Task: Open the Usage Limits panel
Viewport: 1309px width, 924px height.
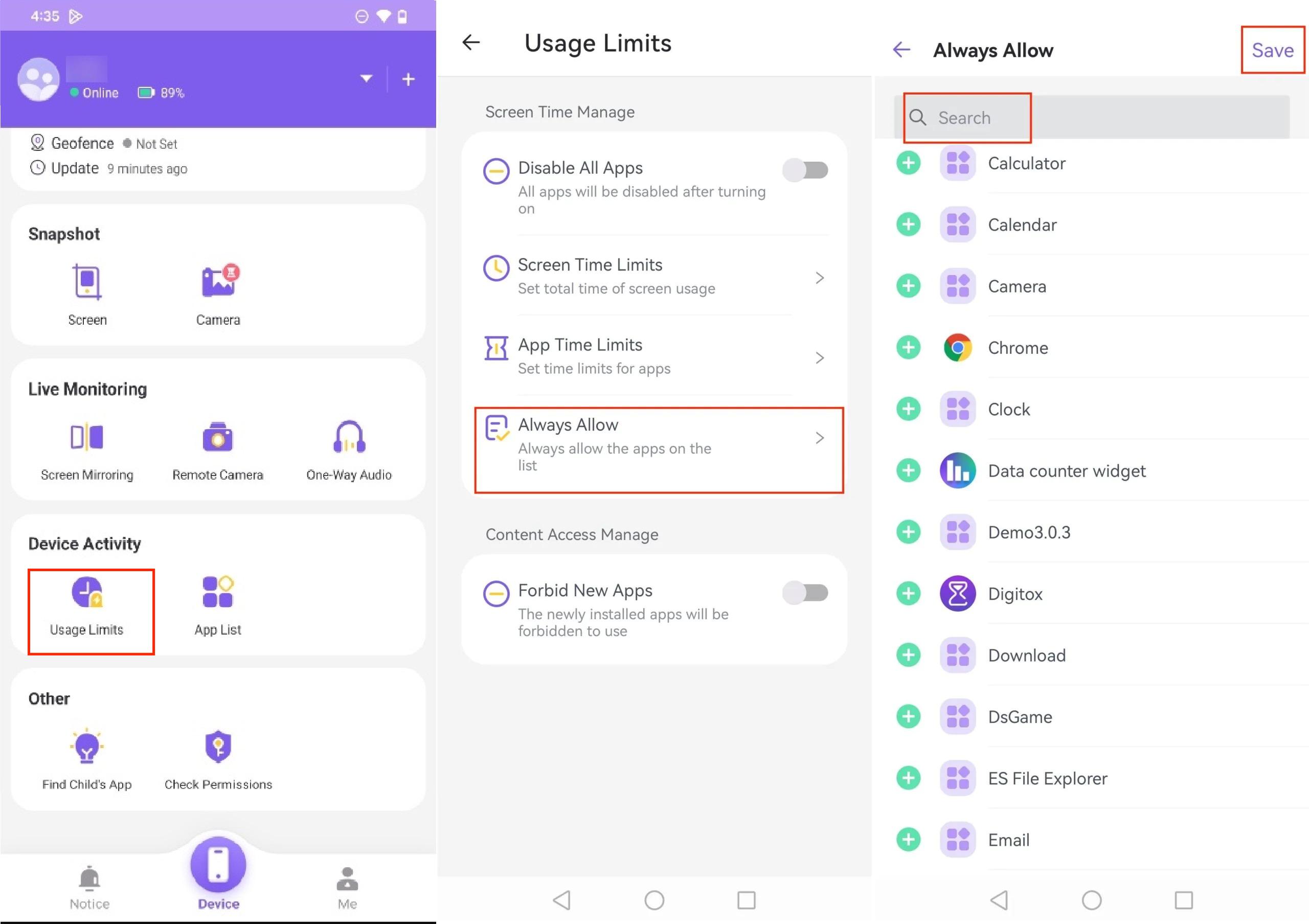Action: click(87, 604)
